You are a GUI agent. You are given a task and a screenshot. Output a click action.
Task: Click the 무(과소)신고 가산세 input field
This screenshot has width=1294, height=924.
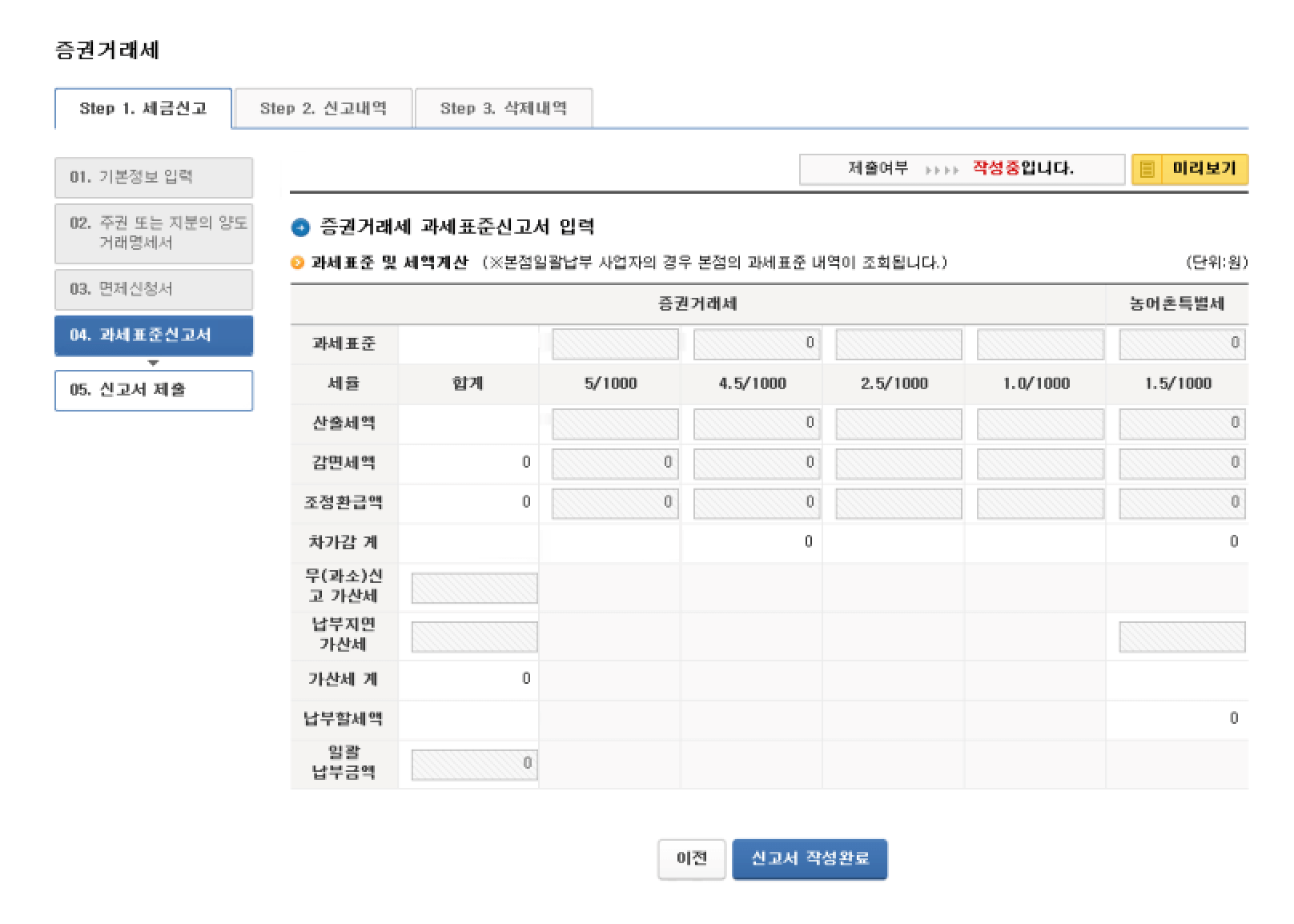click(476, 588)
